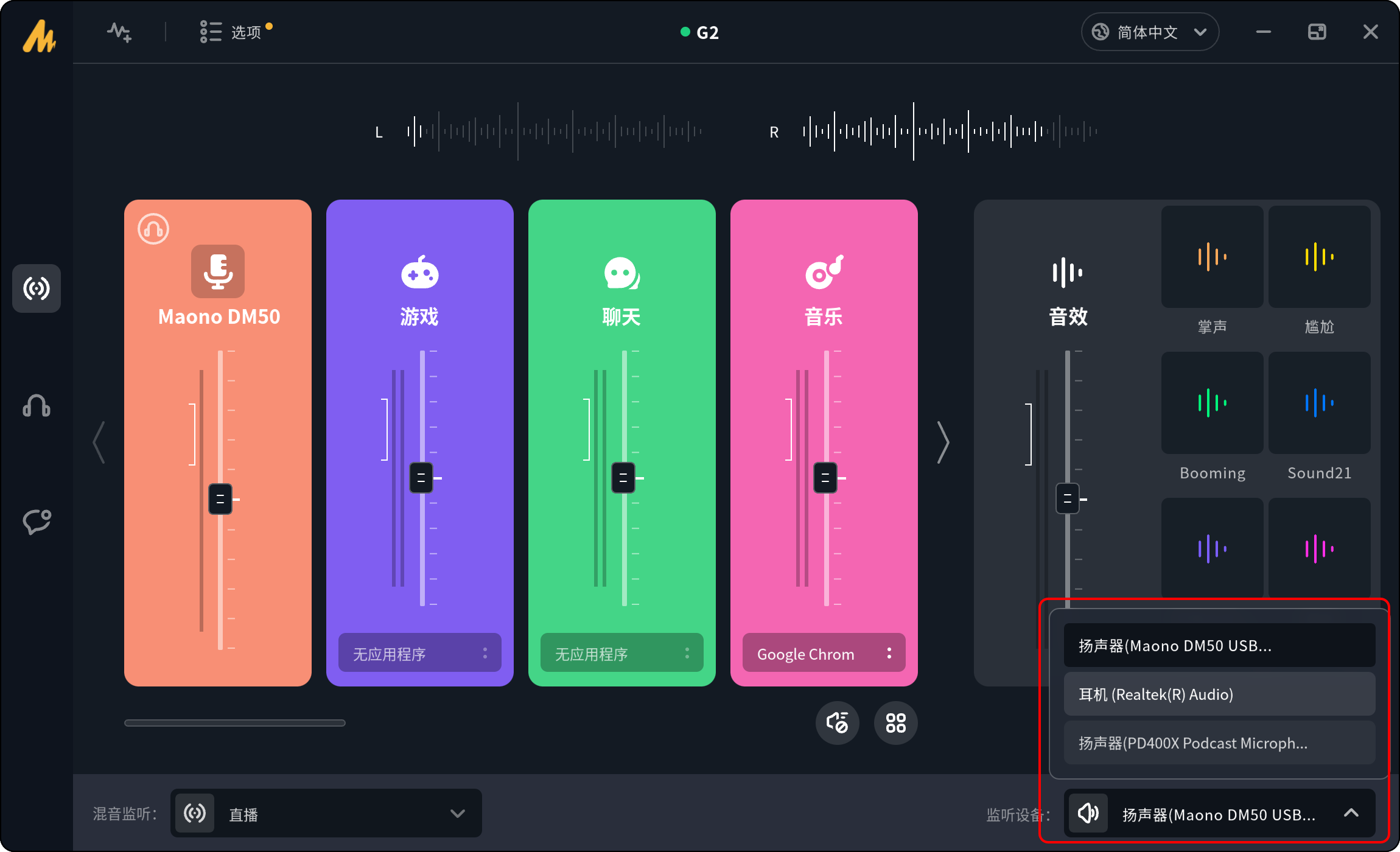
Task: Select 耳机 (Realtek(R) Audio) from list
Action: (x=1219, y=694)
